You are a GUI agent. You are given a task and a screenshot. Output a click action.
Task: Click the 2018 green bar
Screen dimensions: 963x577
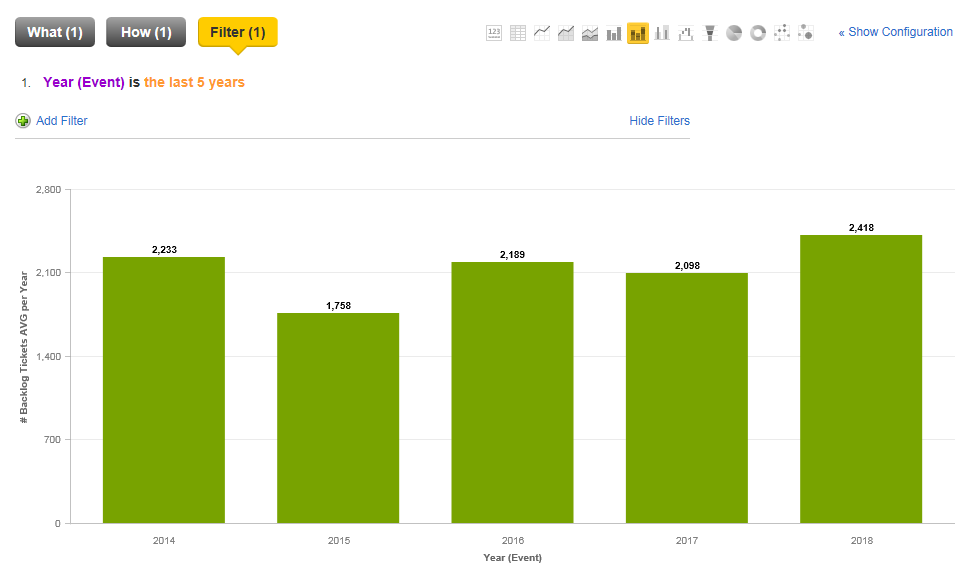pyautogui.click(x=860, y=380)
